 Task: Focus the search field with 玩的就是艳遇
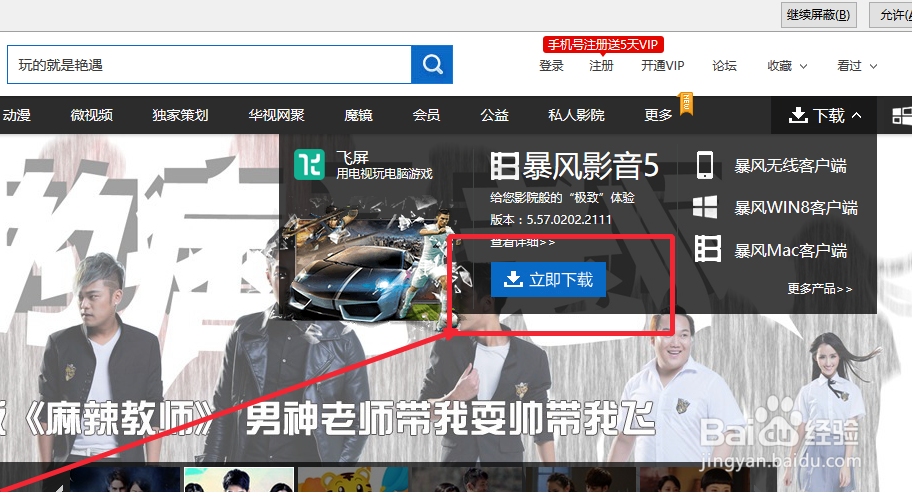pos(209,65)
